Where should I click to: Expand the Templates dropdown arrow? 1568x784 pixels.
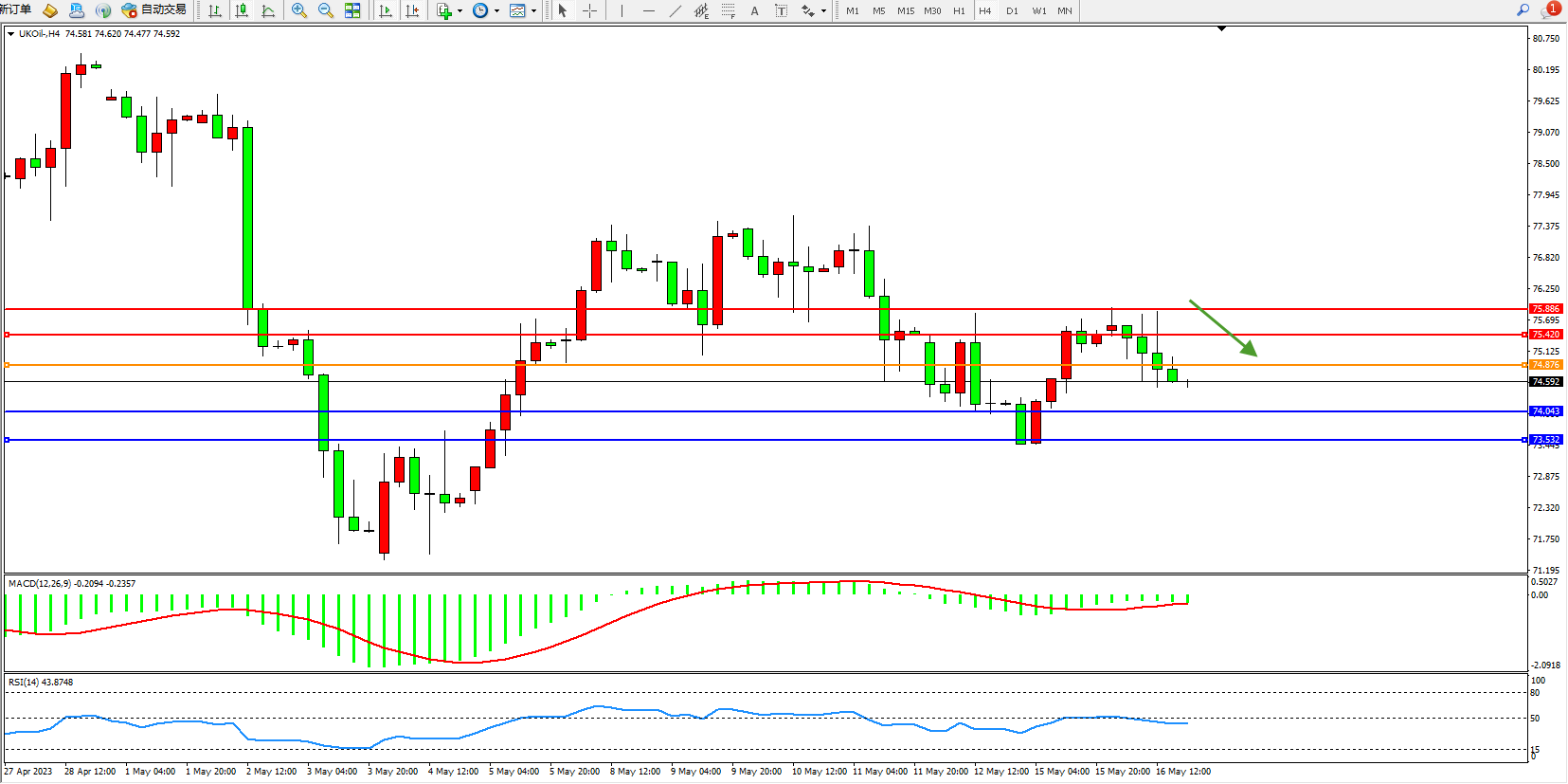(x=534, y=11)
